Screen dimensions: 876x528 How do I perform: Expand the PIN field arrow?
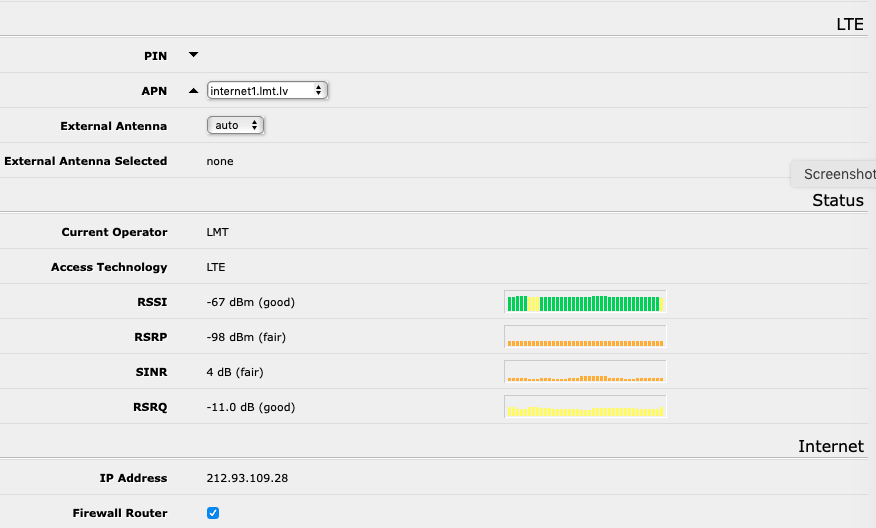[x=193, y=55]
